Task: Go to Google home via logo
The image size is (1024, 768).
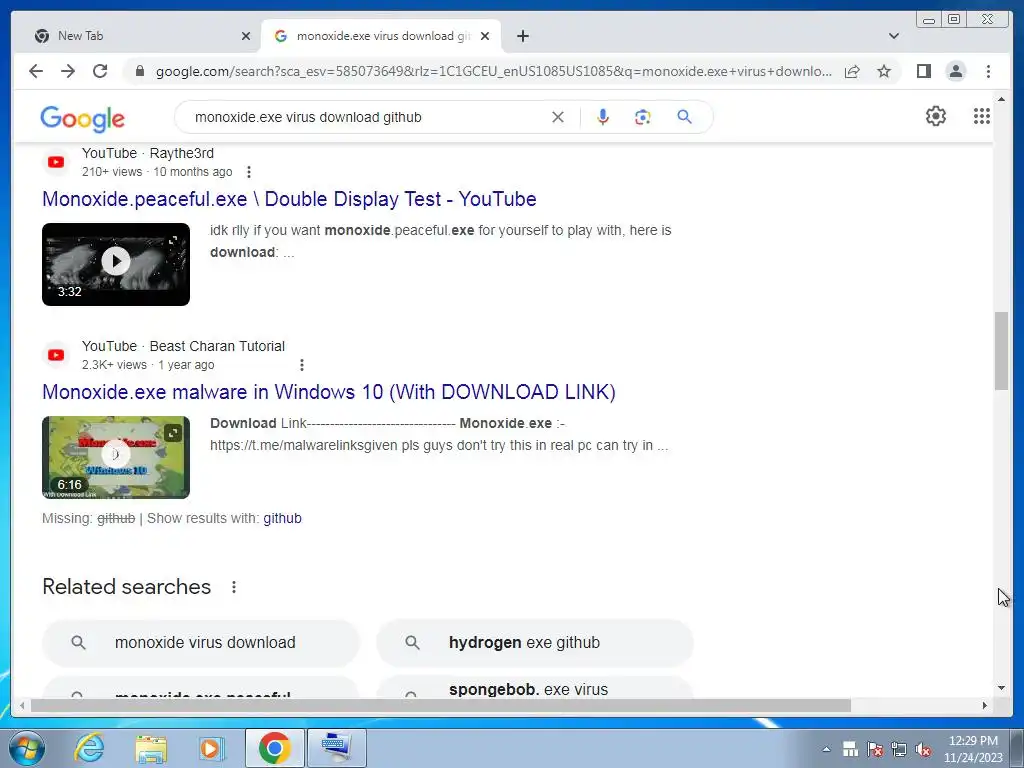Action: coord(82,118)
